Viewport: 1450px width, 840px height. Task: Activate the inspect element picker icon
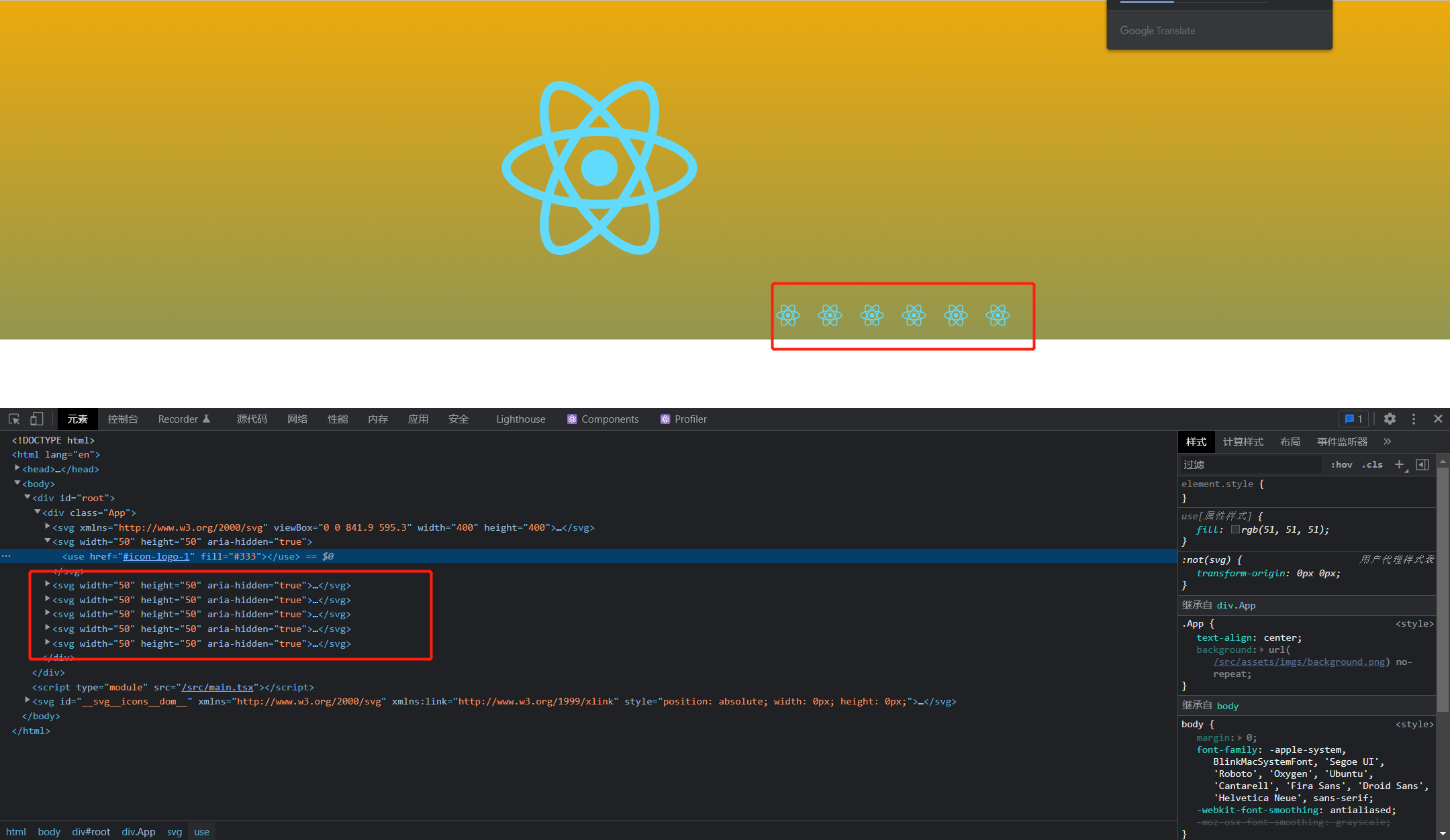click(x=14, y=419)
